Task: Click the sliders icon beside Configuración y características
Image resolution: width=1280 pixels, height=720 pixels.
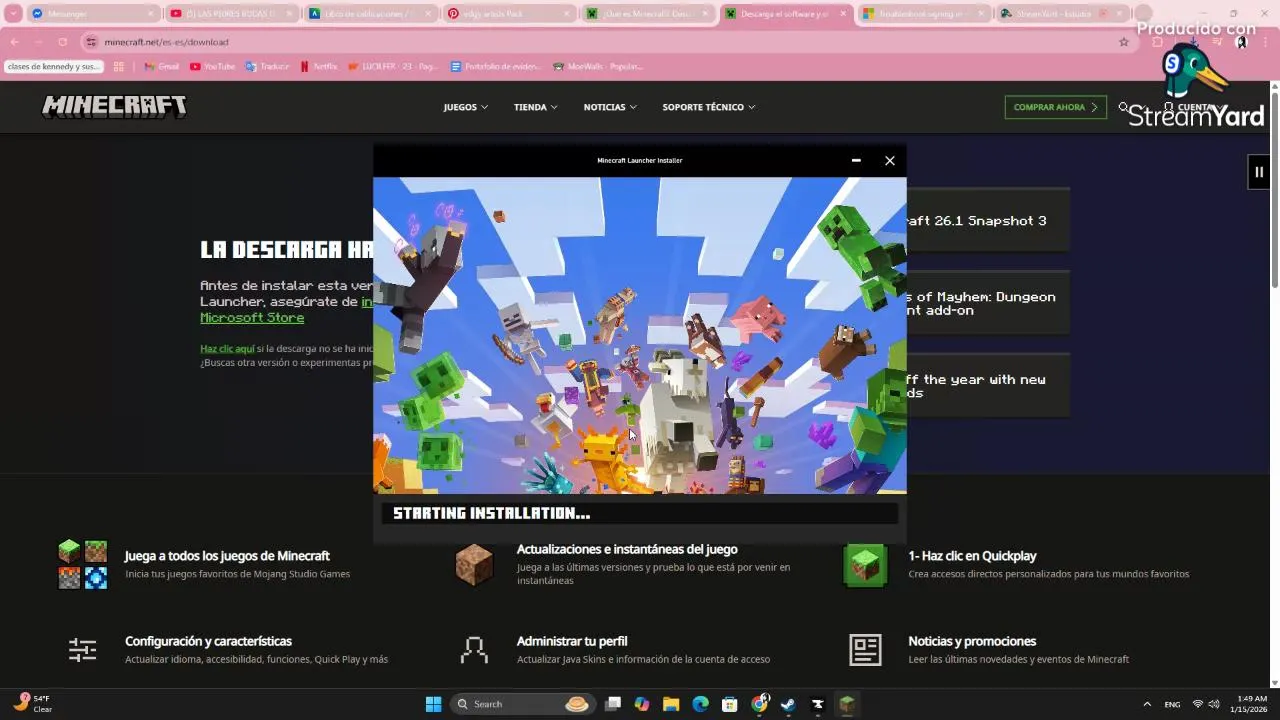Action: pos(82,650)
